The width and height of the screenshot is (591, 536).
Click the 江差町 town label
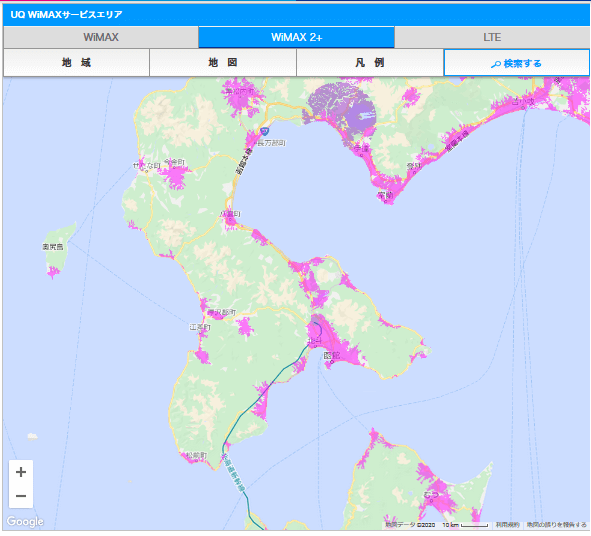point(199,327)
